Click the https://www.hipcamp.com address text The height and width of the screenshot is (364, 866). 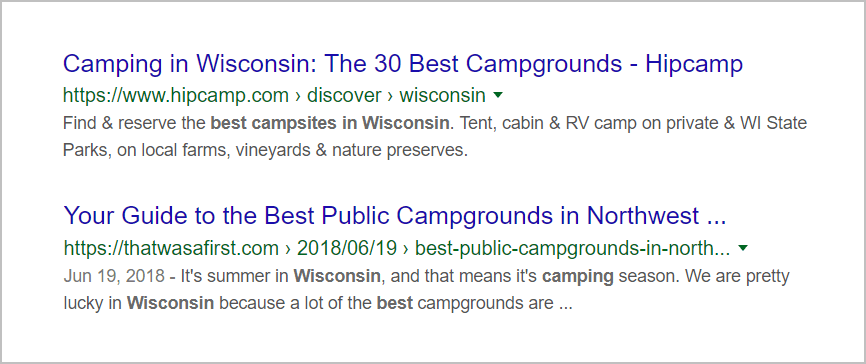[x=176, y=96]
